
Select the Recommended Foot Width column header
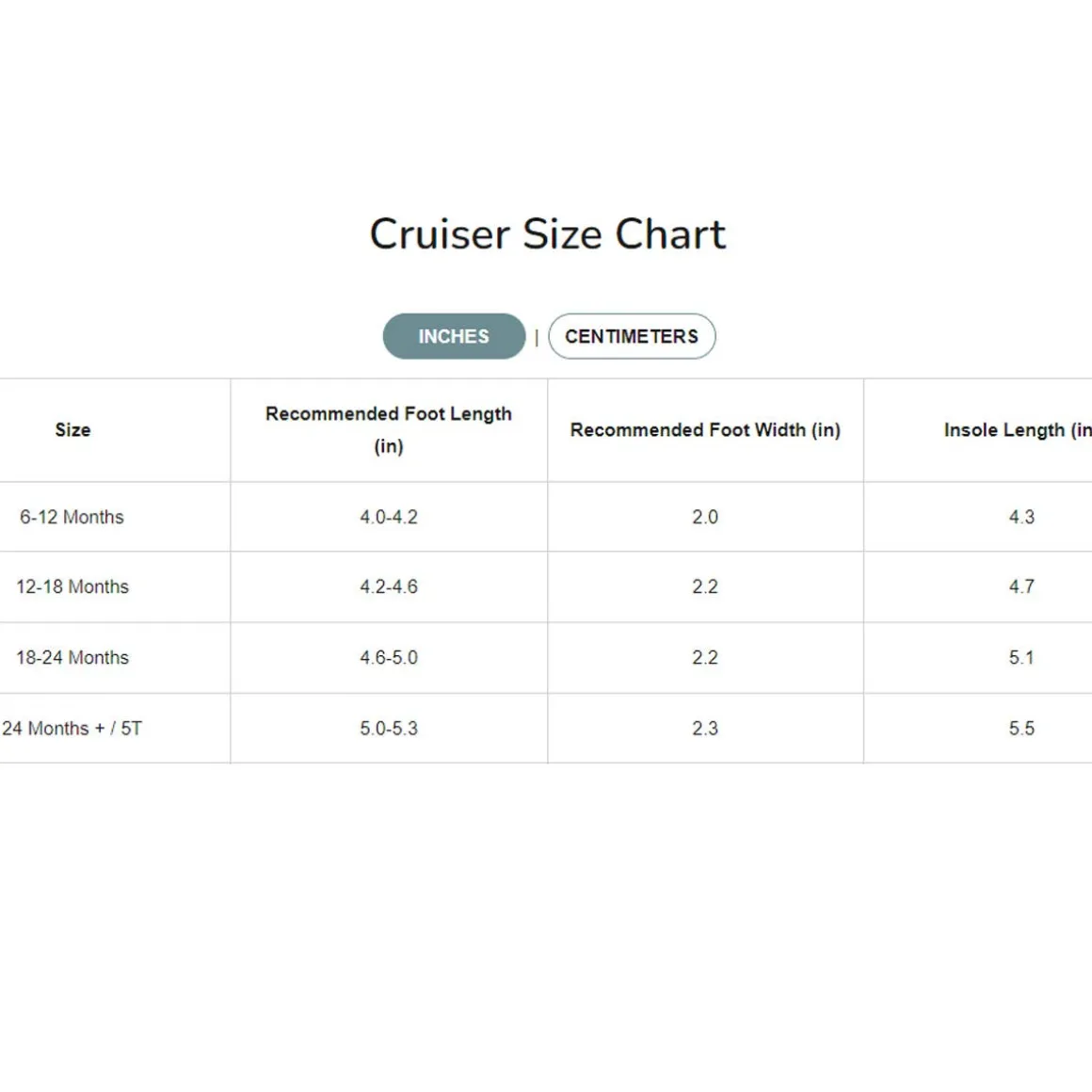click(705, 430)
